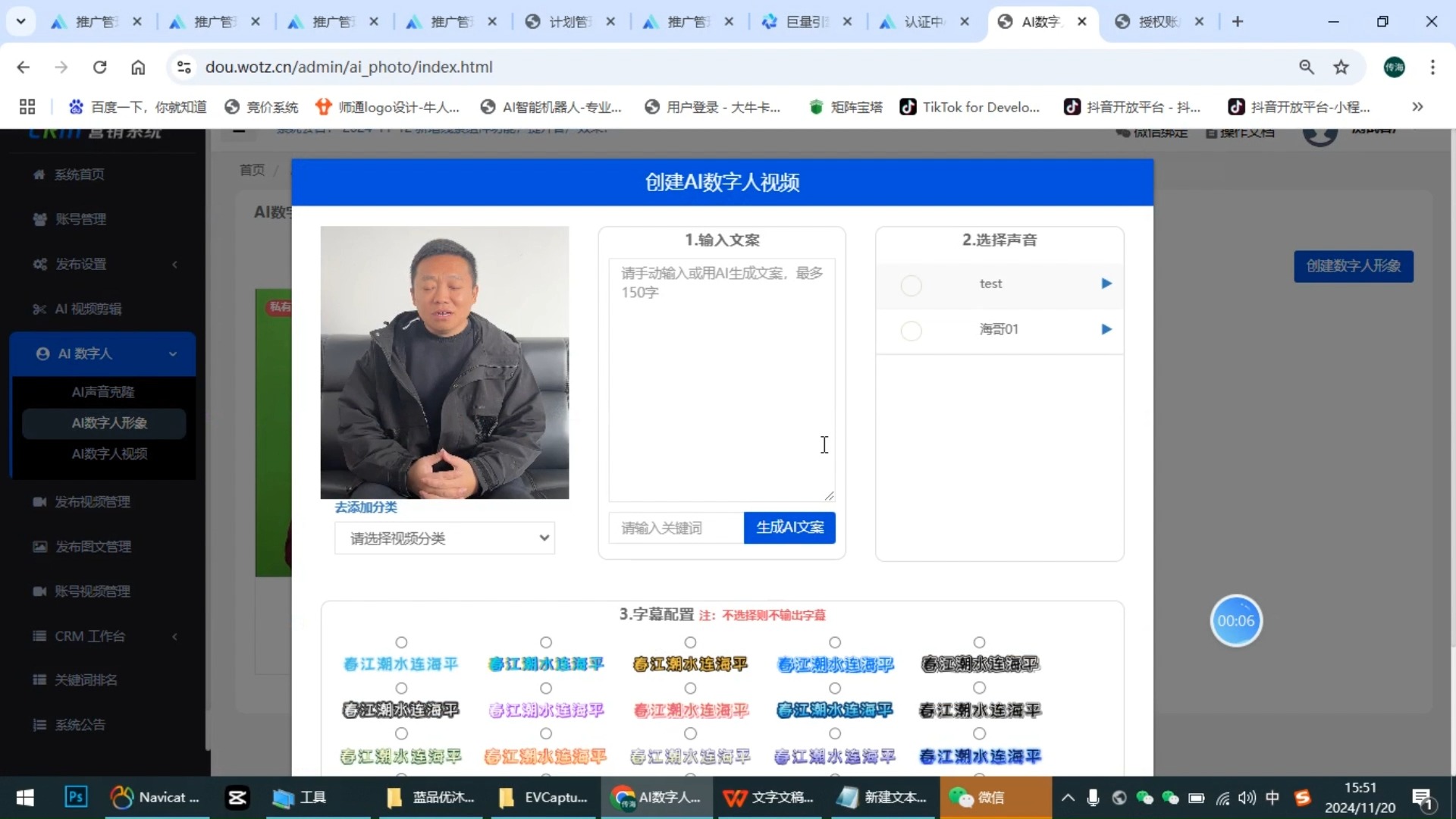Click 创建数字人形象 button

tap(1353, 266)
